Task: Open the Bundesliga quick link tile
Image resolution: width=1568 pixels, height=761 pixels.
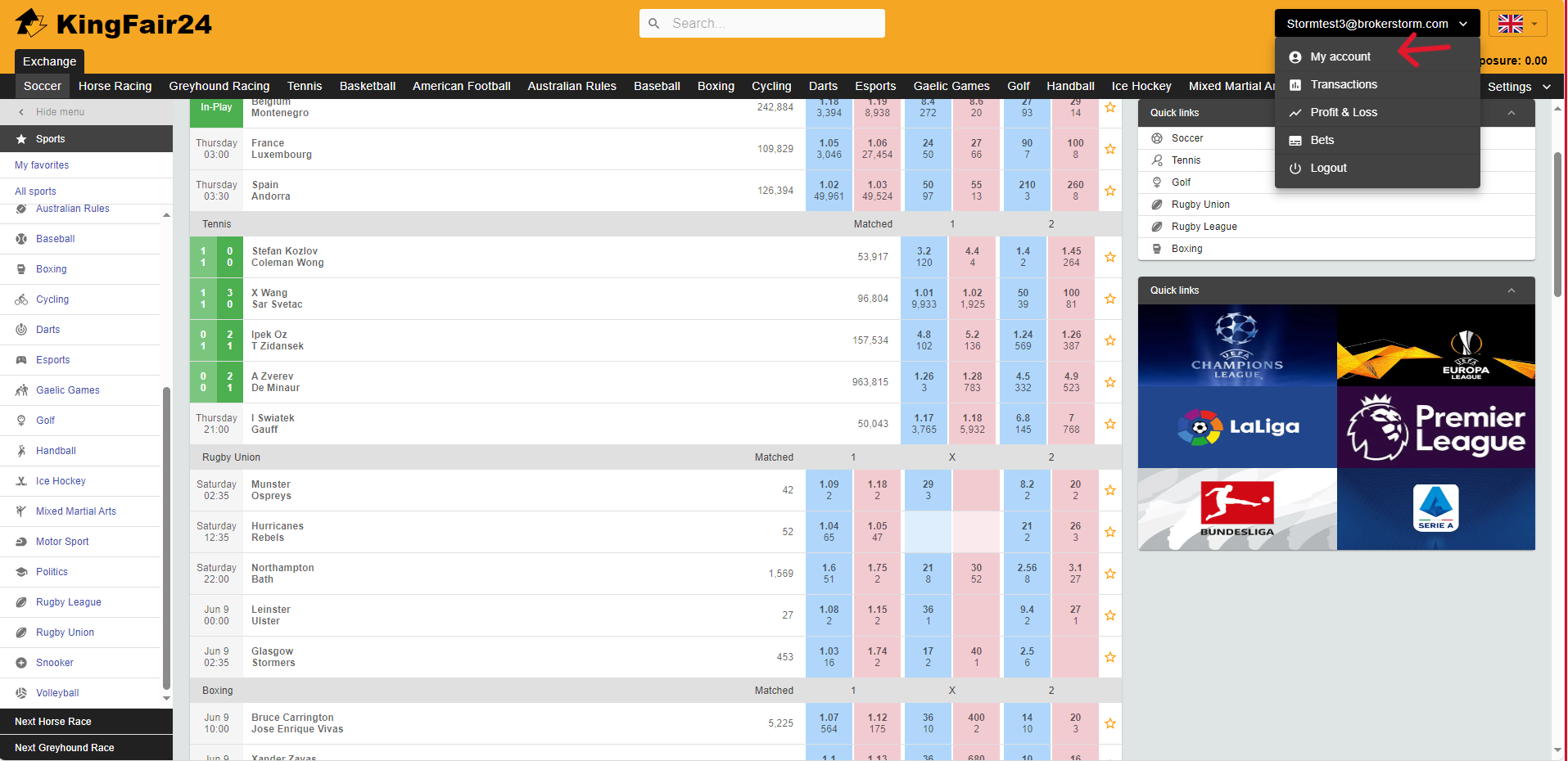Action: tap(1237, 509)
